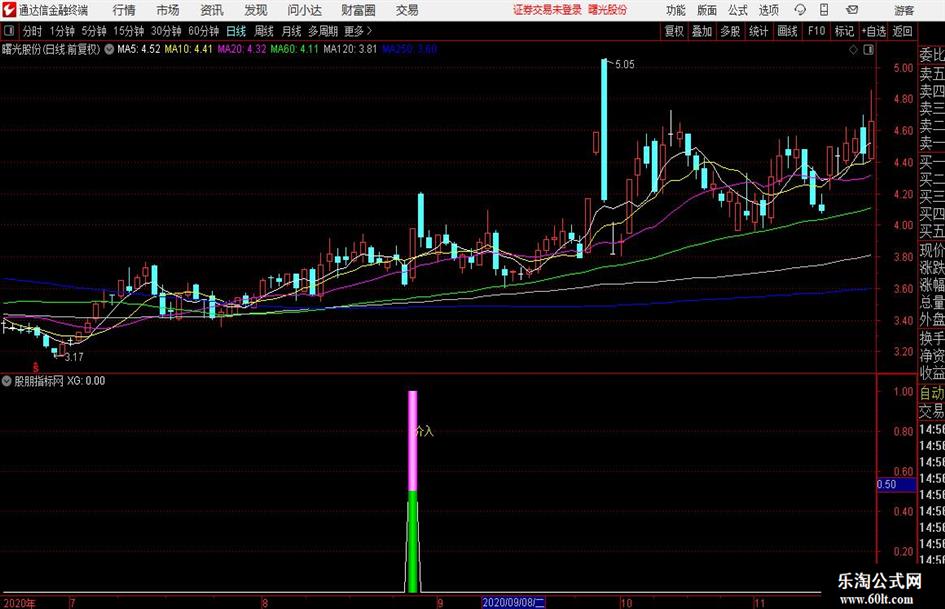Click the 介入 signal bar in indicator
This screenshot has width=945, height=609.
click(x=413, y=491)
